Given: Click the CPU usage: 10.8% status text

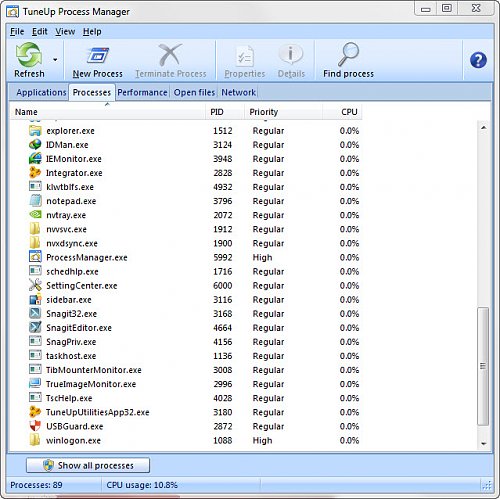Looking at the screenshot, I should click(142, 485).
